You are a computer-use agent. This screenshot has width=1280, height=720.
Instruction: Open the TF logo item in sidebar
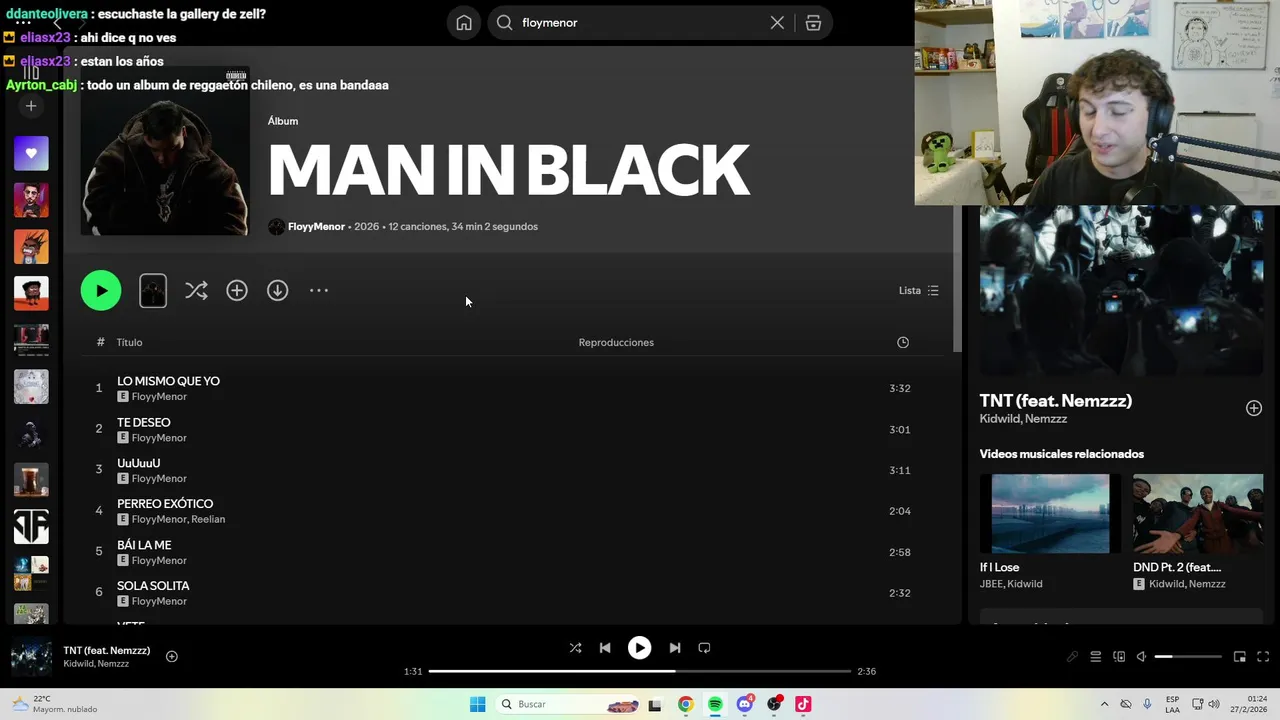(31, 526)
